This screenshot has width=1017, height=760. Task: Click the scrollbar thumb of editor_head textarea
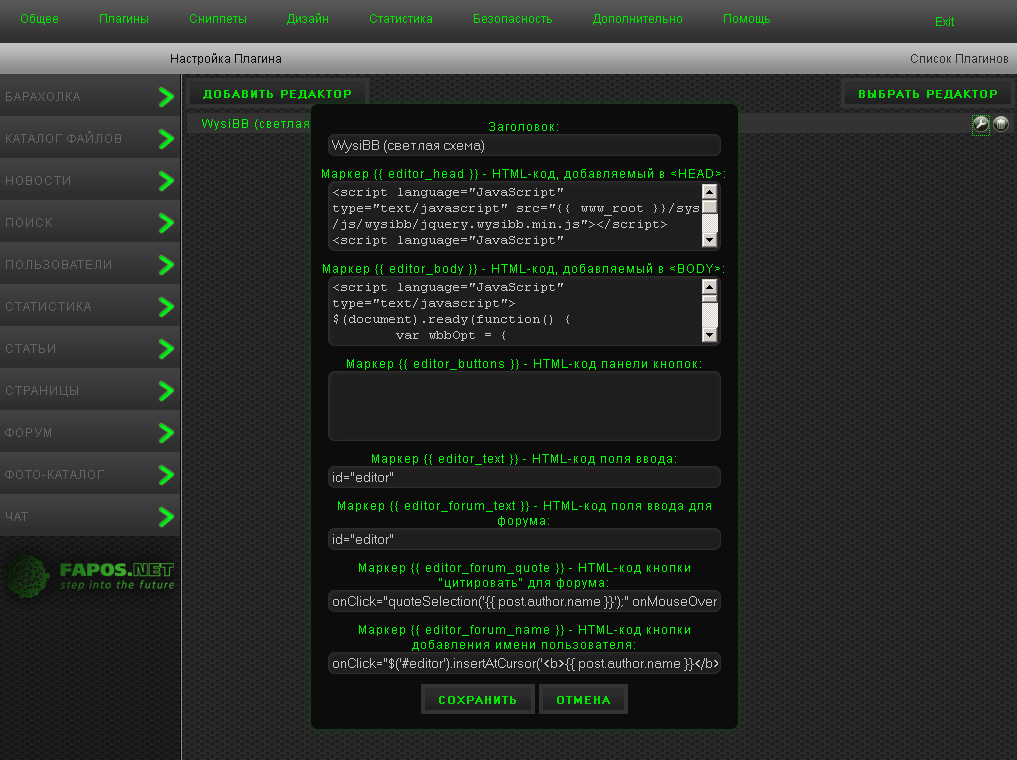710,207
